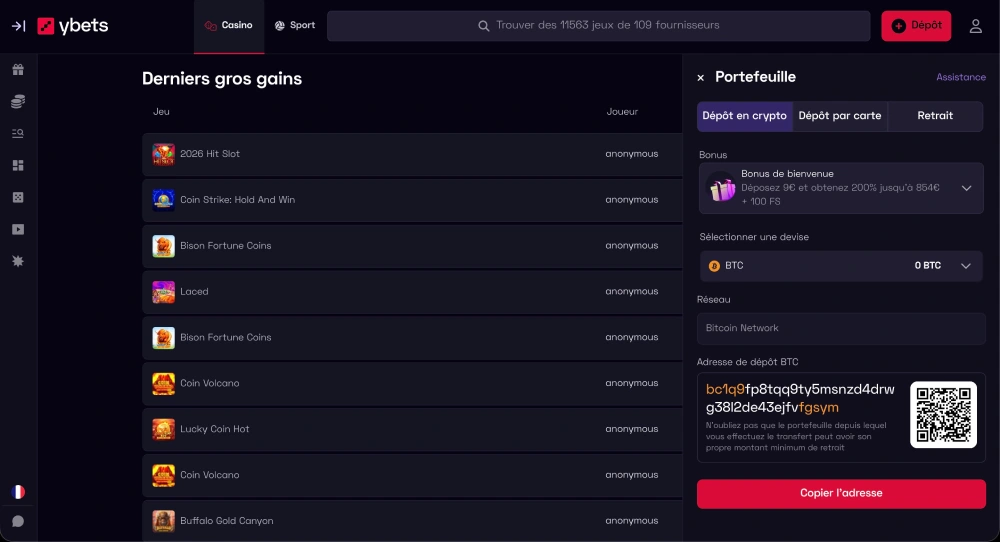Select the Dépôt par carte tab

840,116
